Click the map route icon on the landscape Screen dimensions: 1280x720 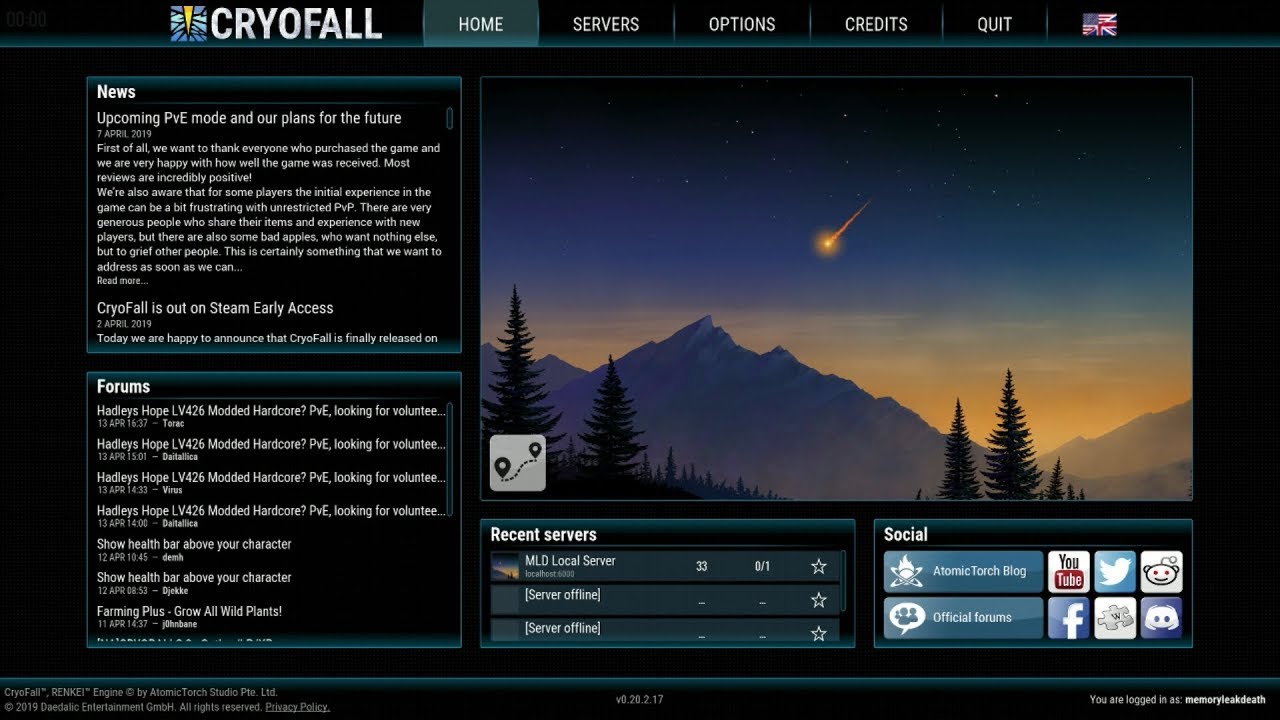coord(518,463)
